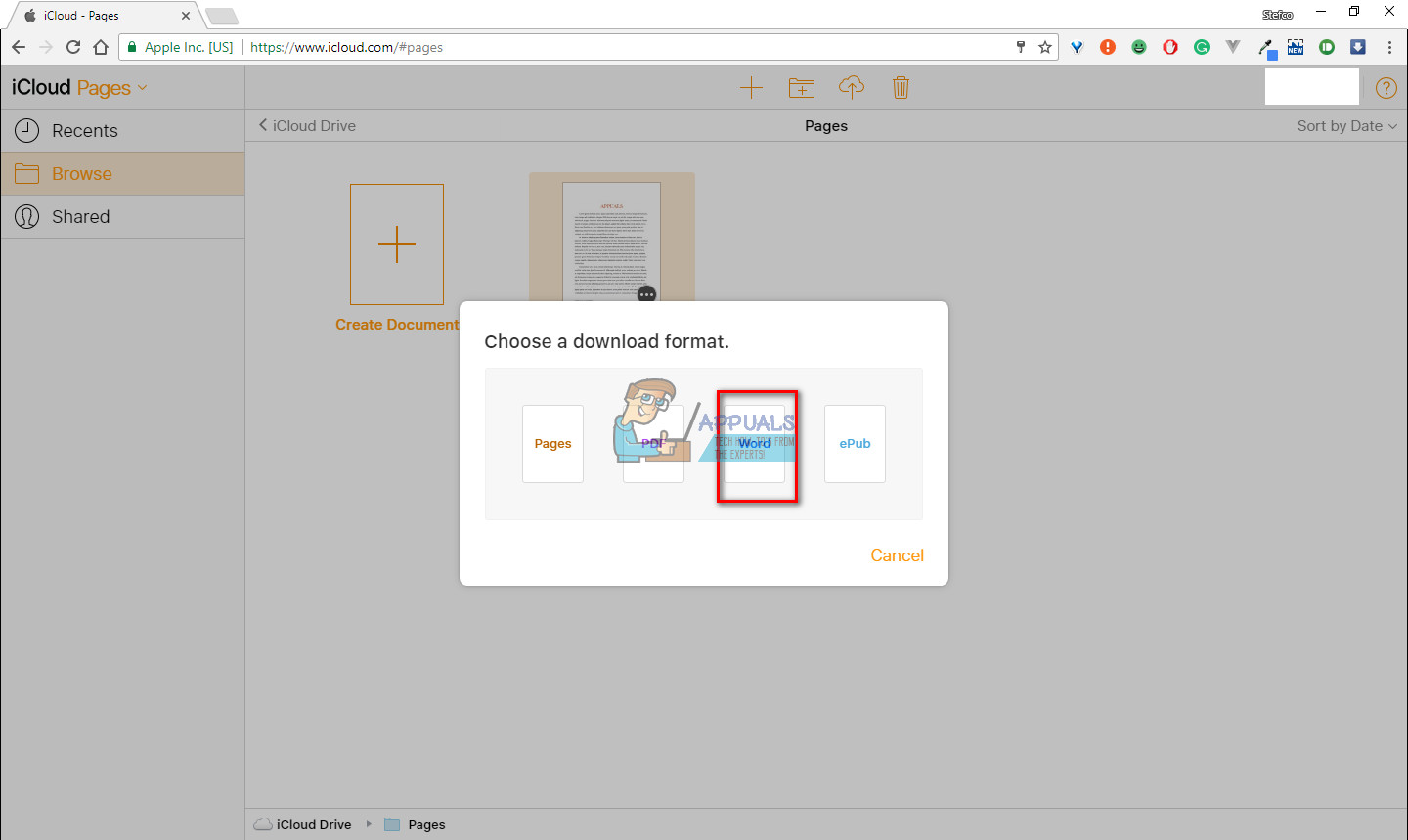Screen dimensions: 1408x840
Task: Click the Apple Inc. secure site info
Action: 180,47
